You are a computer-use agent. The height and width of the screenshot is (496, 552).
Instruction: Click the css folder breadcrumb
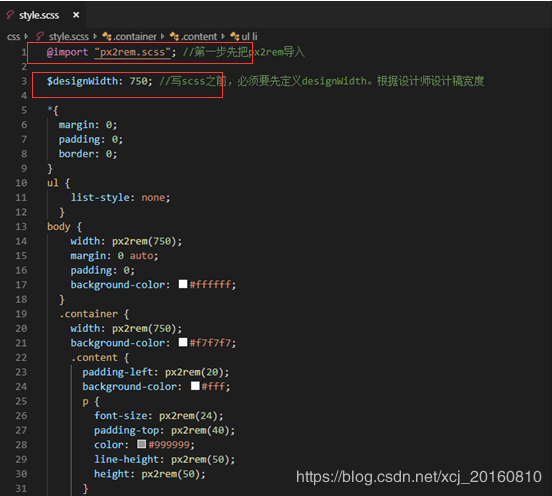click(x=13, y=37)
